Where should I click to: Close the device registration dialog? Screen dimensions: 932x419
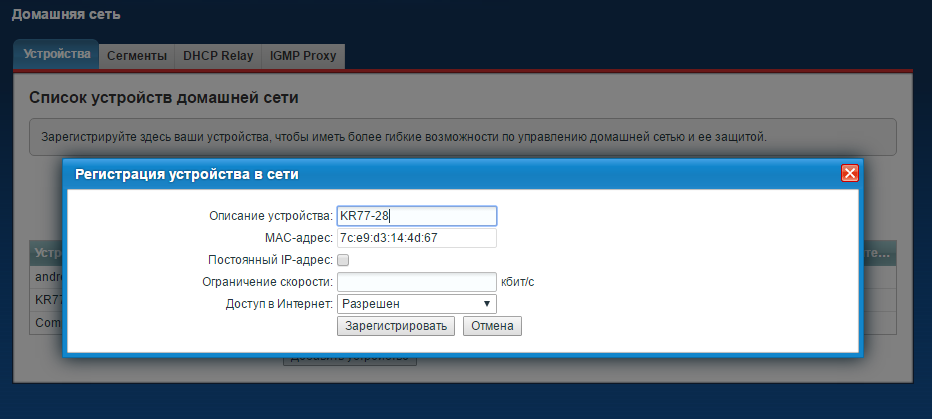tap(850, 173)
